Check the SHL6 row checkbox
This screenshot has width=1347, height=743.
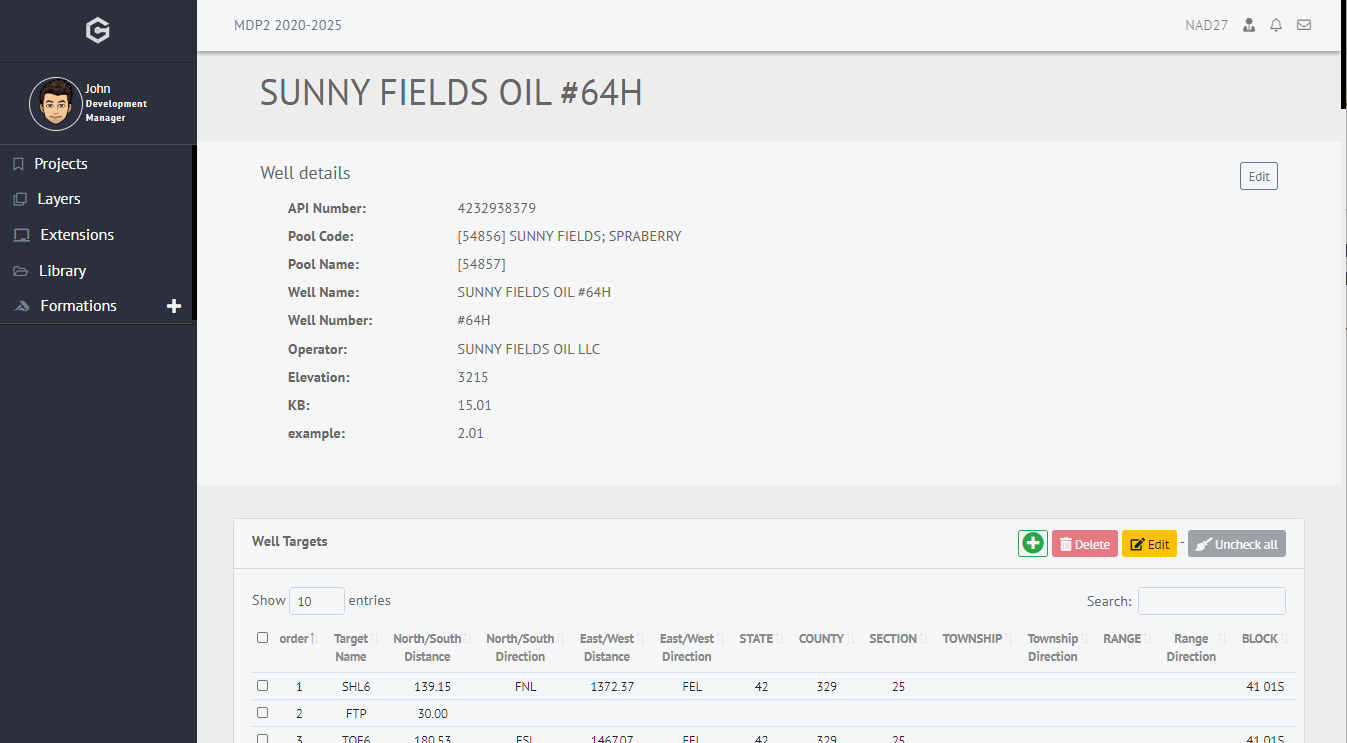[262, 686]
